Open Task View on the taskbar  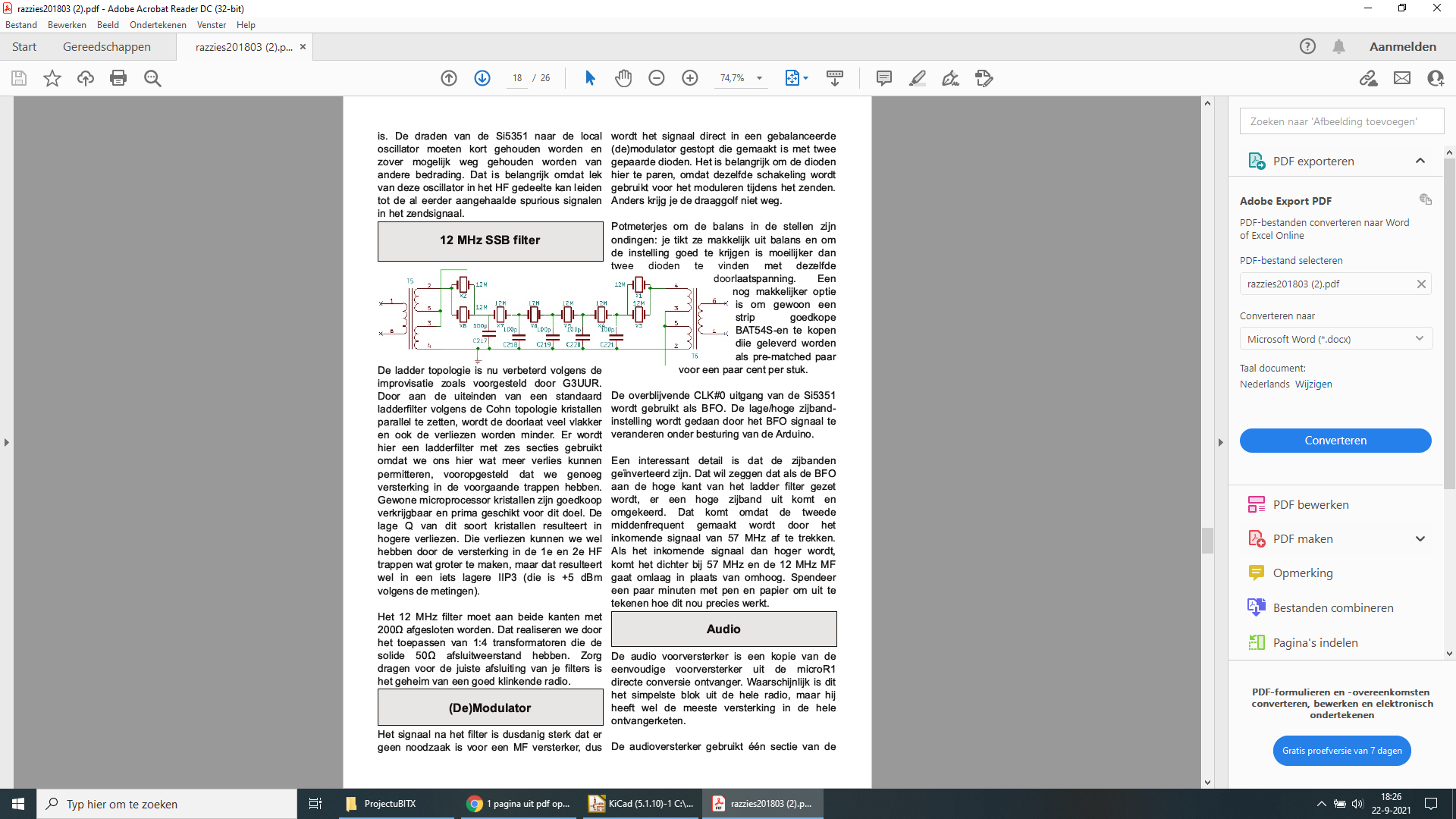(315, 804)
